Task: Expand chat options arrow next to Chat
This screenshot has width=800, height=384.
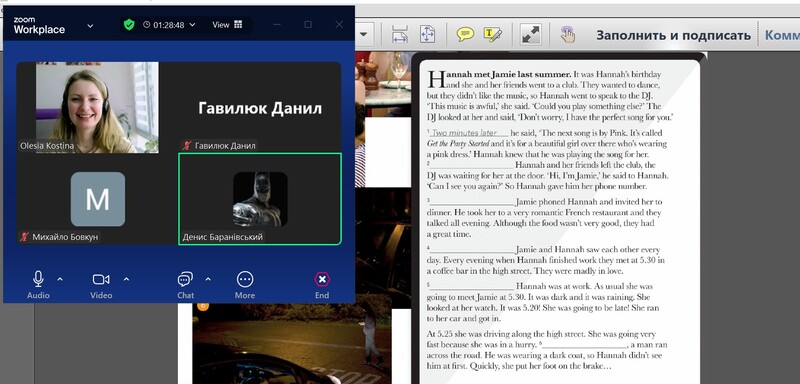Action: tap(208, 279)
